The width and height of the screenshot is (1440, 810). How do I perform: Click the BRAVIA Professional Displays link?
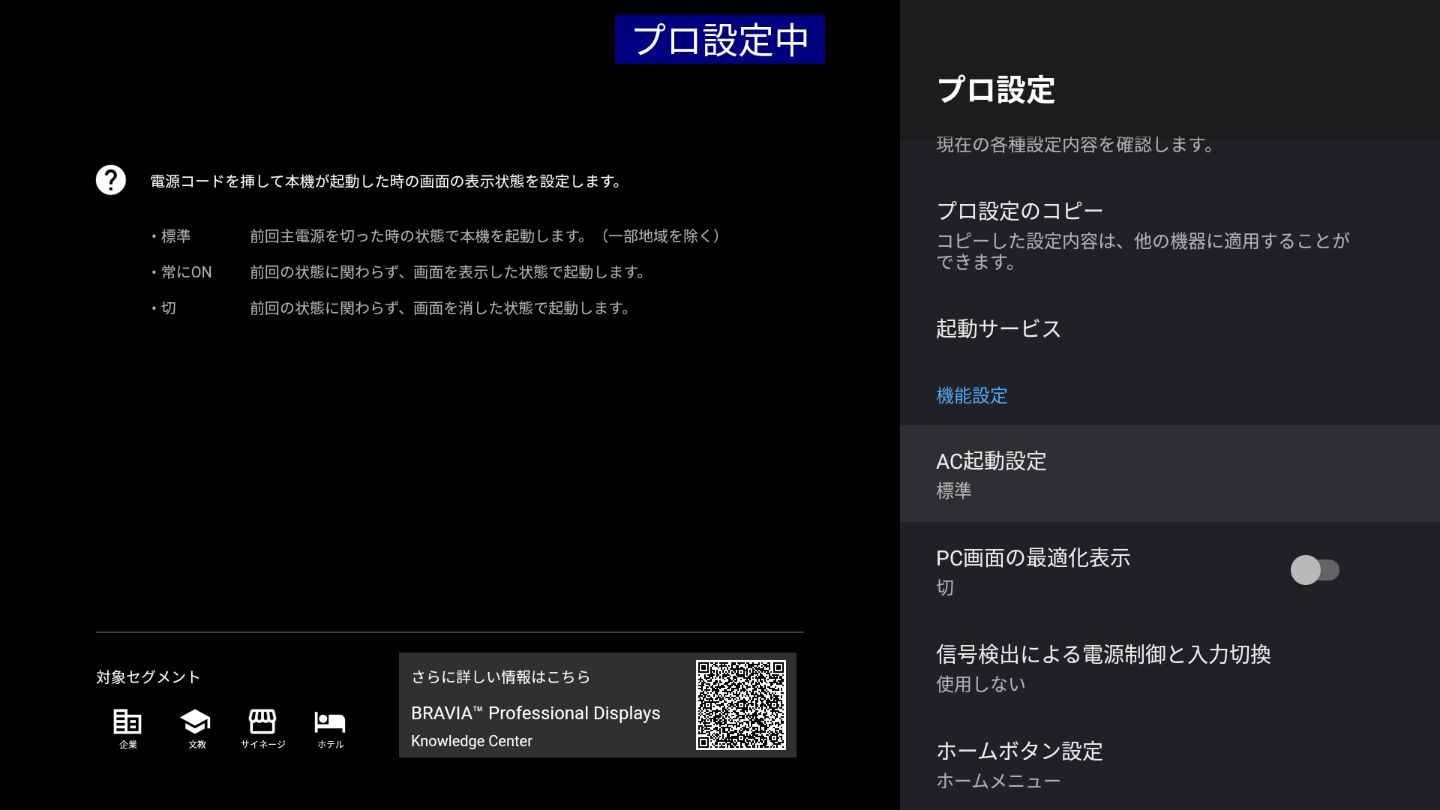(535, 713)
